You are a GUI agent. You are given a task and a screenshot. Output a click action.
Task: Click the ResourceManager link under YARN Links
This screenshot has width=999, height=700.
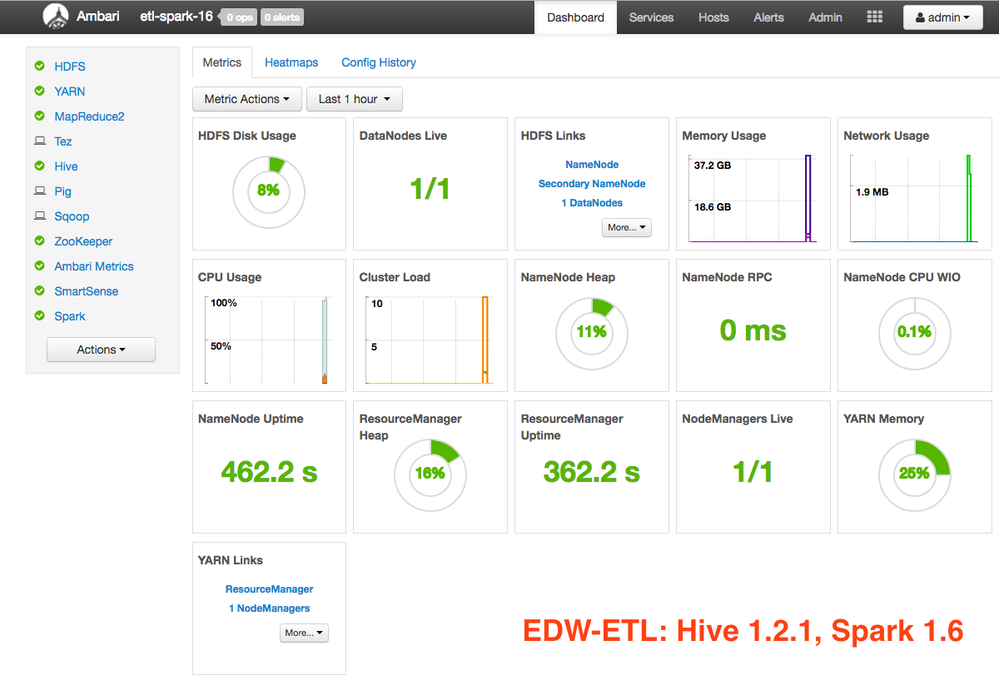pos(268,589)
